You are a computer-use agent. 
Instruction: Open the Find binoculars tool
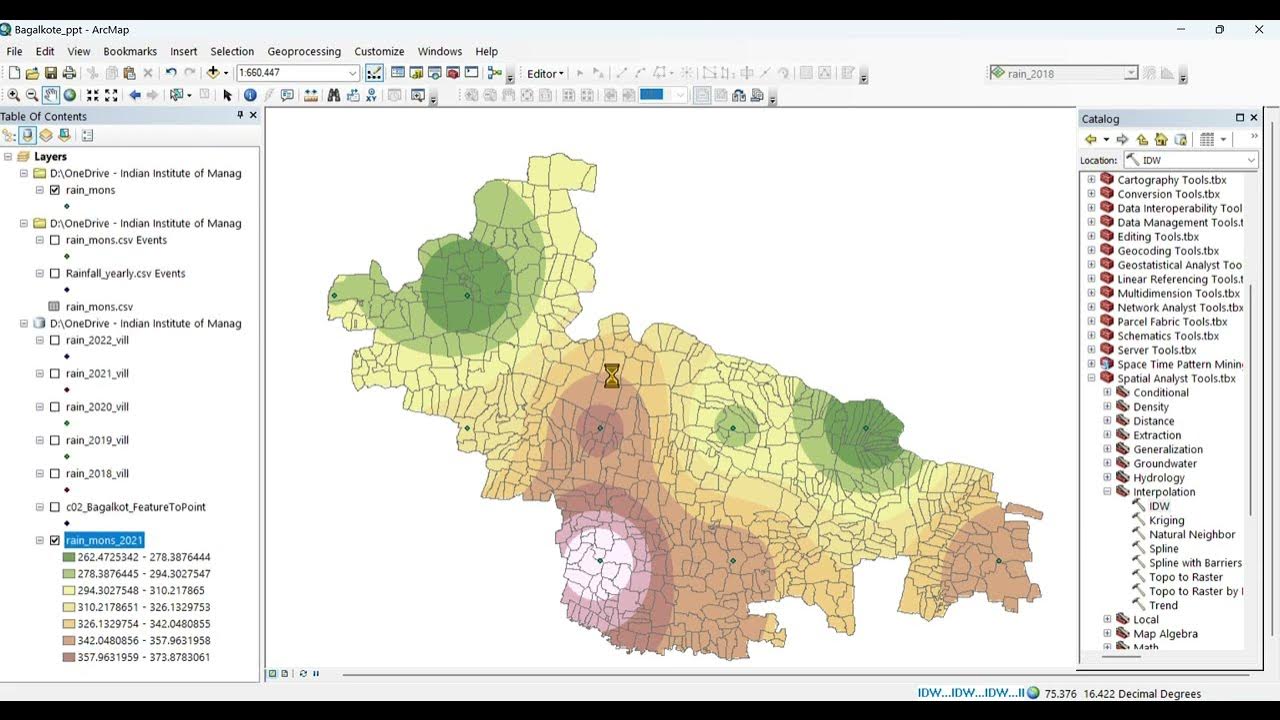[x=334, y=95]
